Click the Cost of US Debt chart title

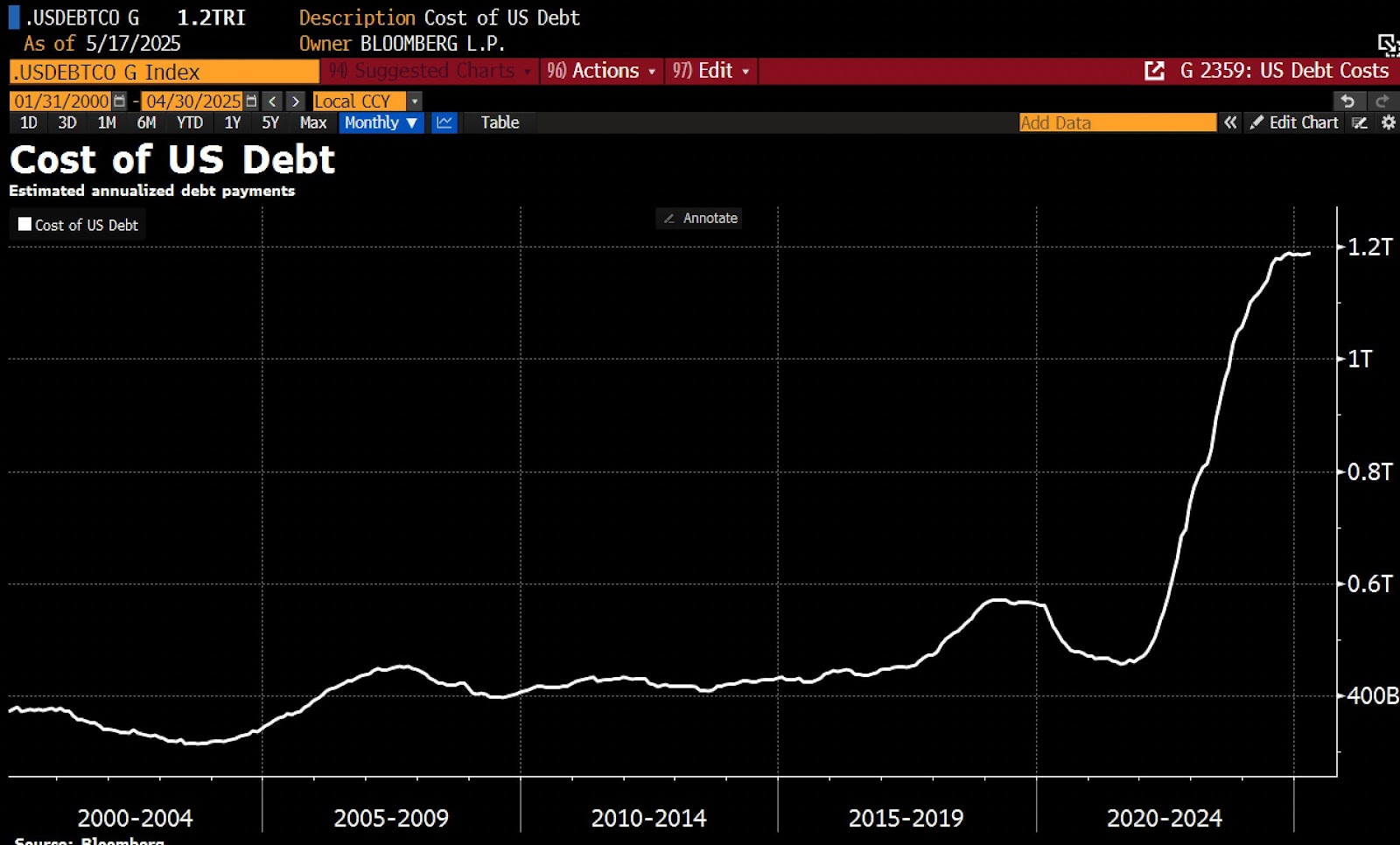click(172, 159)
